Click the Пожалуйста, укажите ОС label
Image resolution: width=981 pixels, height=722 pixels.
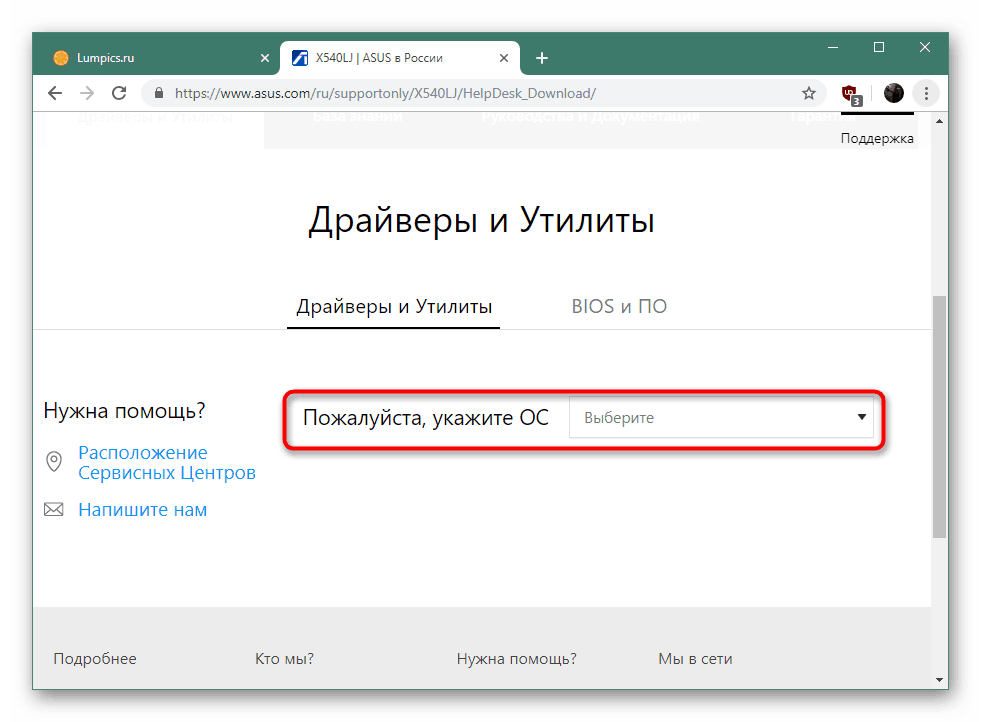pyautogui.click(x=425, y=418)
